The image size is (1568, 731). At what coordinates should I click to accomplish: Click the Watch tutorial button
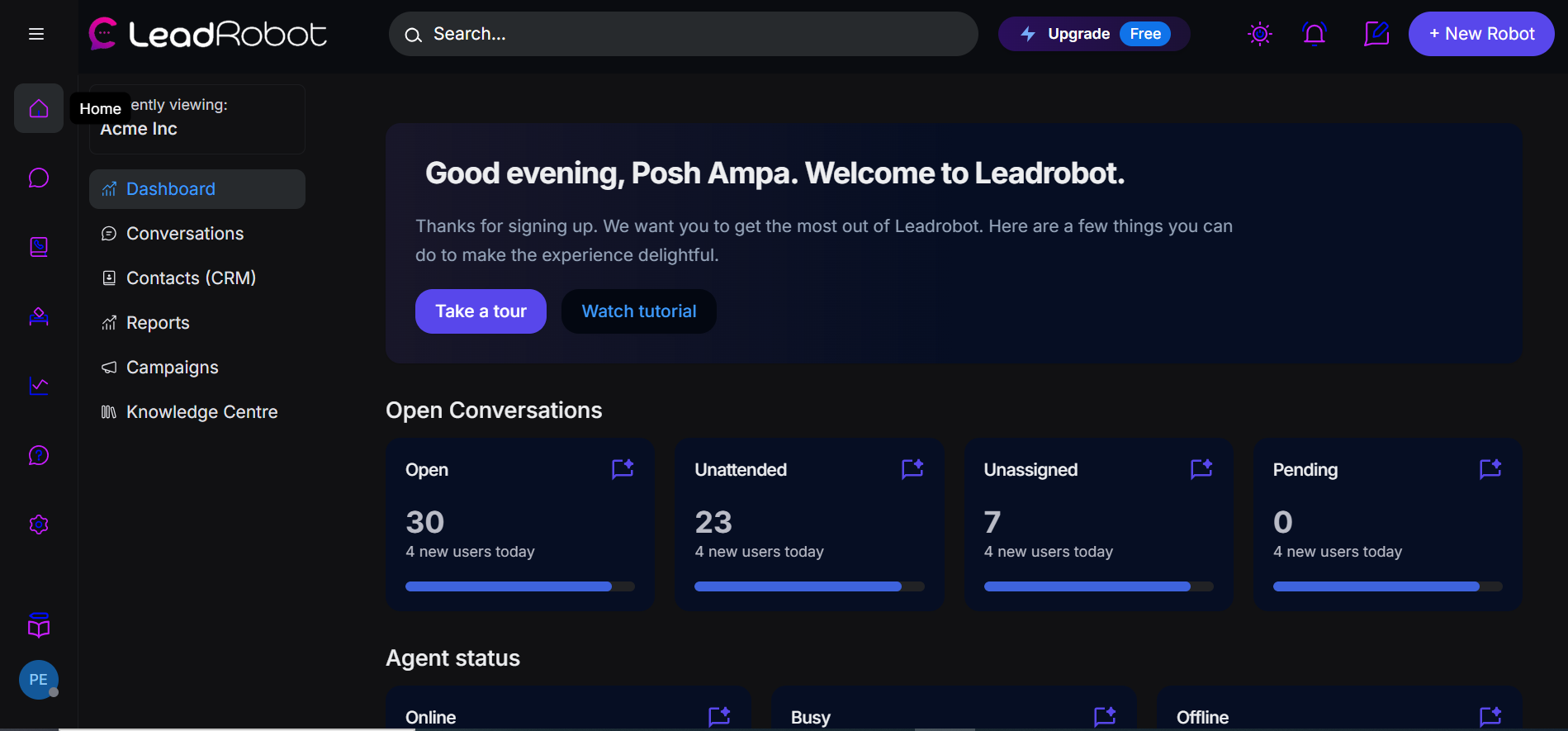click(639, 311)
